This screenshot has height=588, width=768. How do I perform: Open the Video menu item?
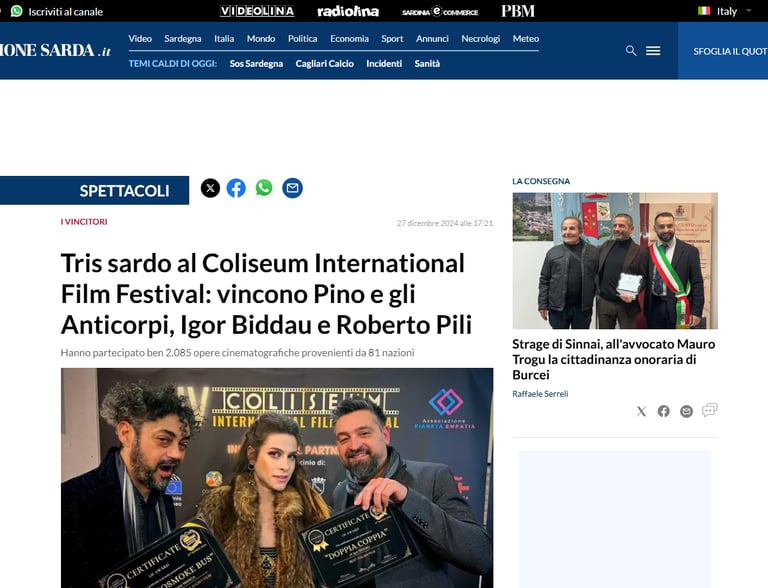coord(140,39)
